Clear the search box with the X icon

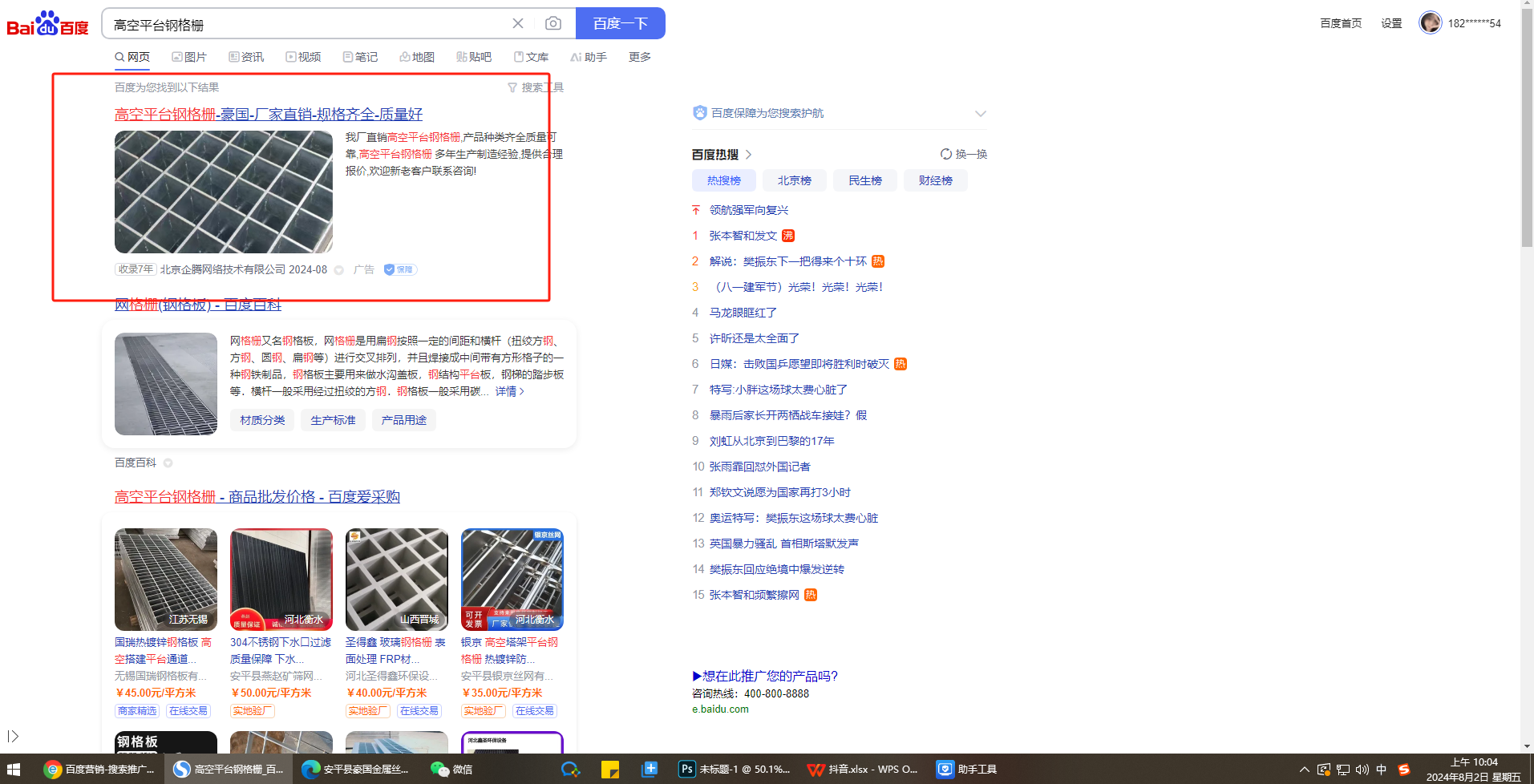[x=518, y=23]
